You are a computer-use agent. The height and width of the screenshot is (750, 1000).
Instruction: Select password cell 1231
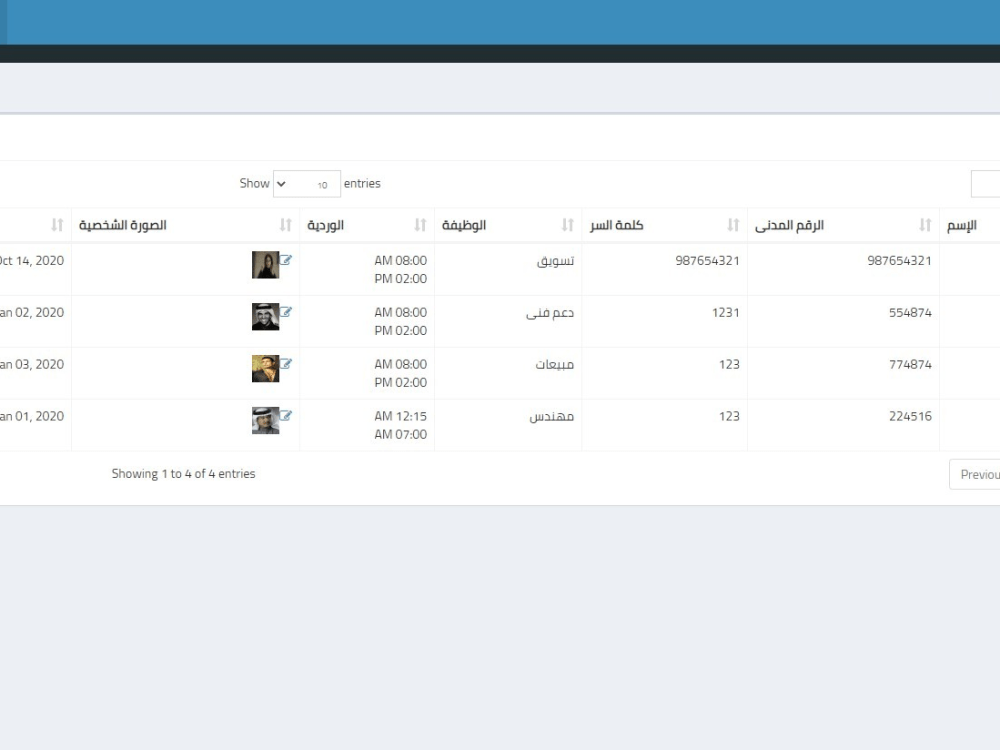[x=725, y=312]
